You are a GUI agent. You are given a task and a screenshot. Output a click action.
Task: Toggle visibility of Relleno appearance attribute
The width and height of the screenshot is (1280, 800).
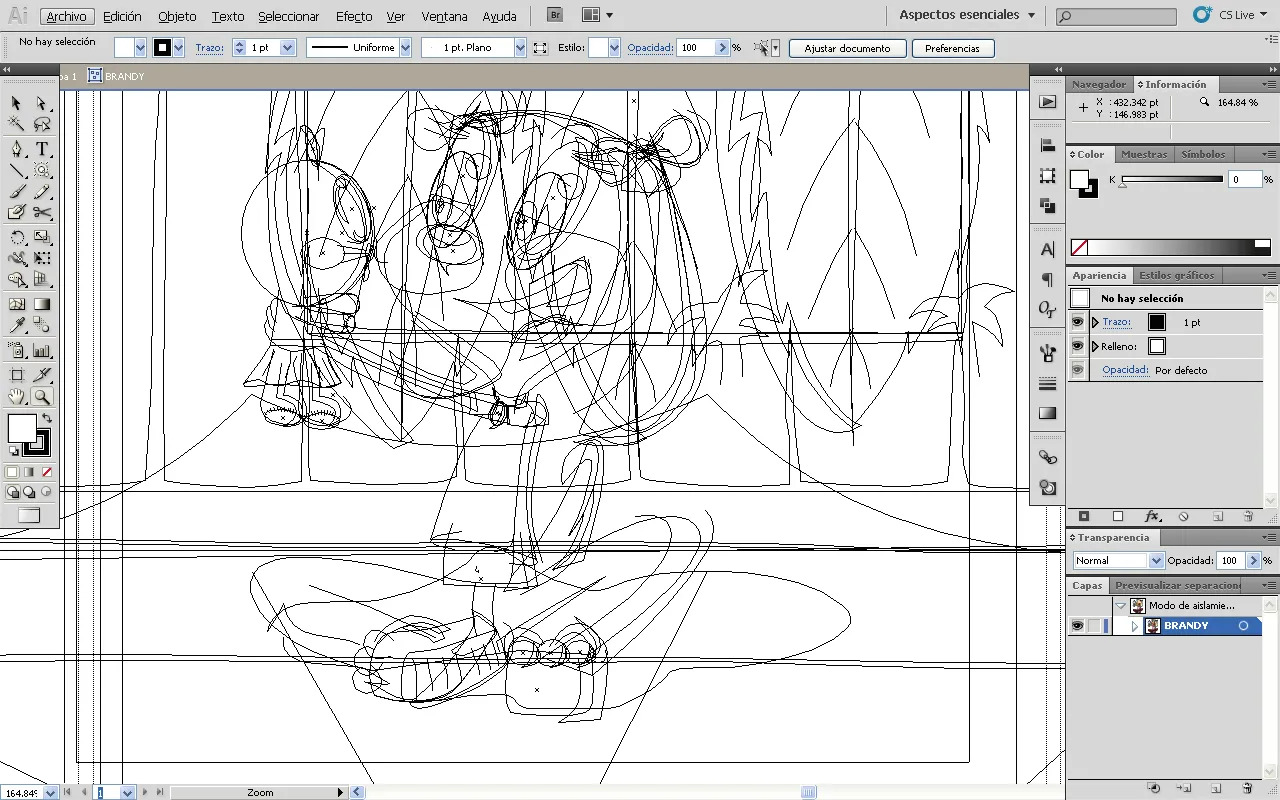[1077, 346]
